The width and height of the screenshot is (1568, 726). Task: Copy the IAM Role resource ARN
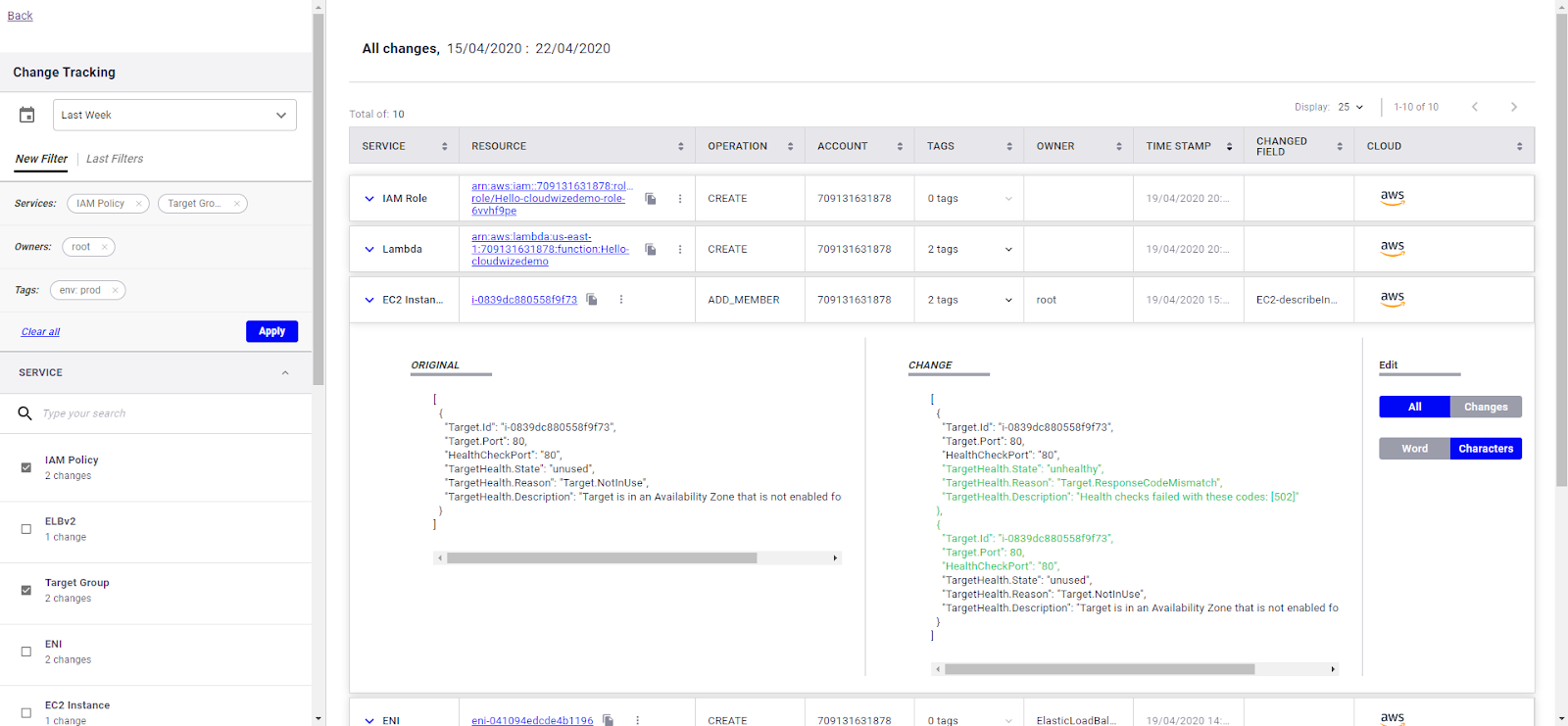[x=650, y=199]
